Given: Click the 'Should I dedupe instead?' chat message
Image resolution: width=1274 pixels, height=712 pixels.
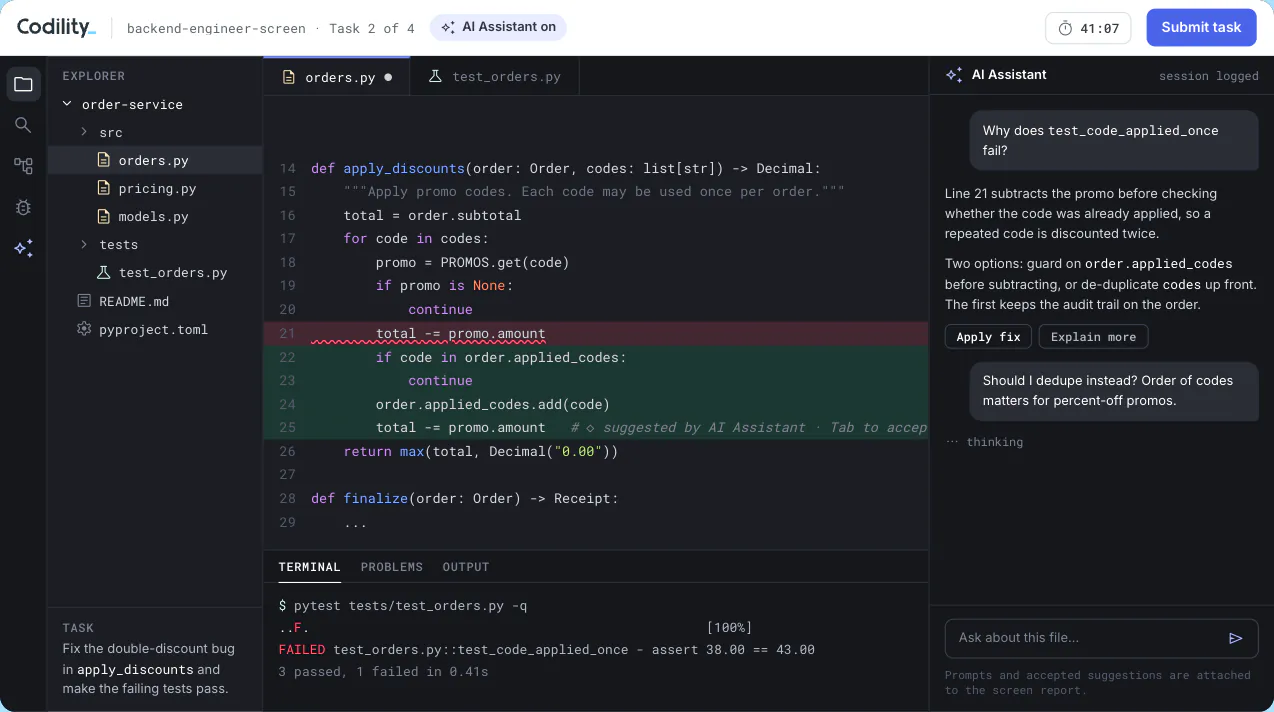Looking at the screenshot, I should click(x=1113, y=390).
